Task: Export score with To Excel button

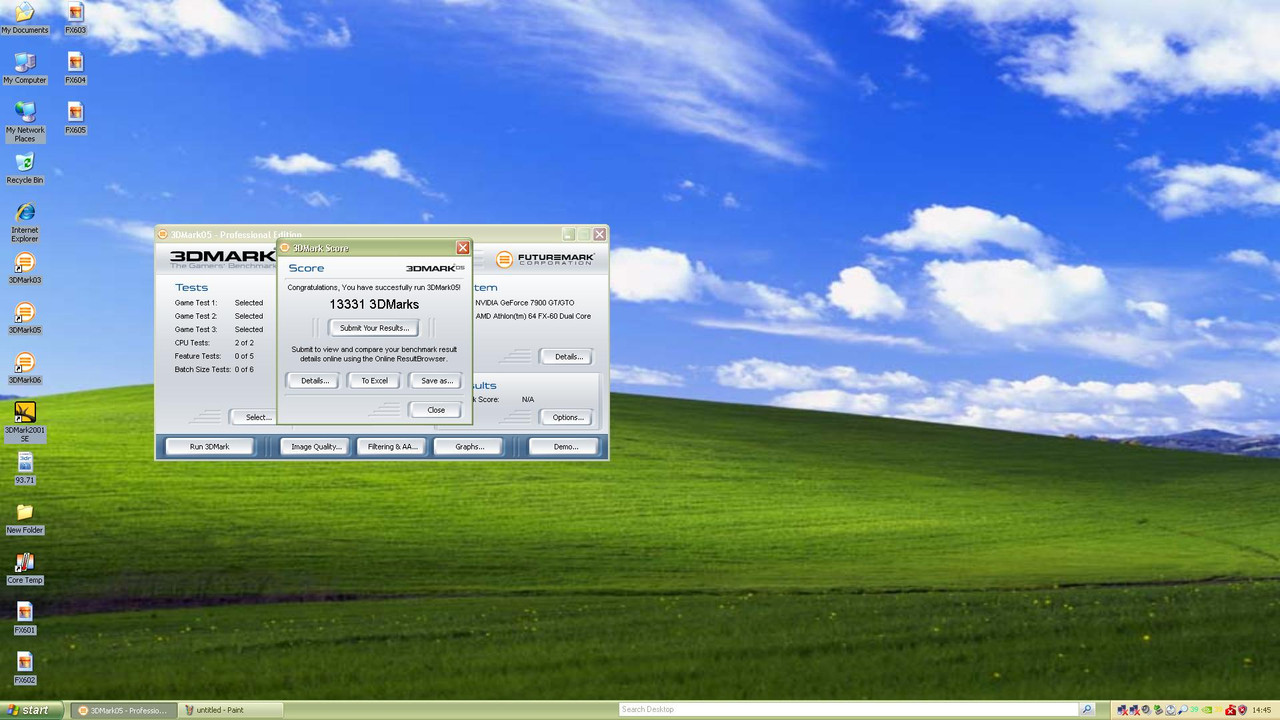Action: coord(374,381)
